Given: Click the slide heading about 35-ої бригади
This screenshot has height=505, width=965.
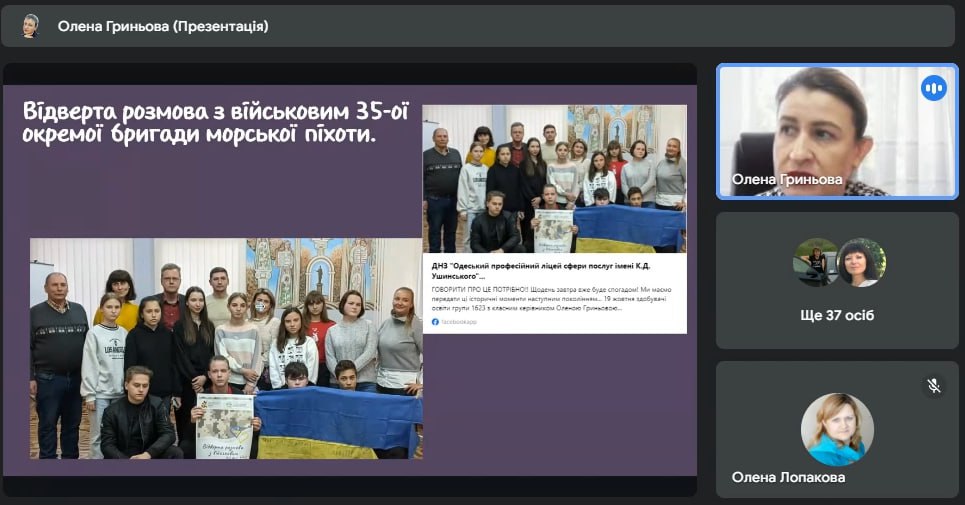Looking at the screenshot, I should coord(215,120).
